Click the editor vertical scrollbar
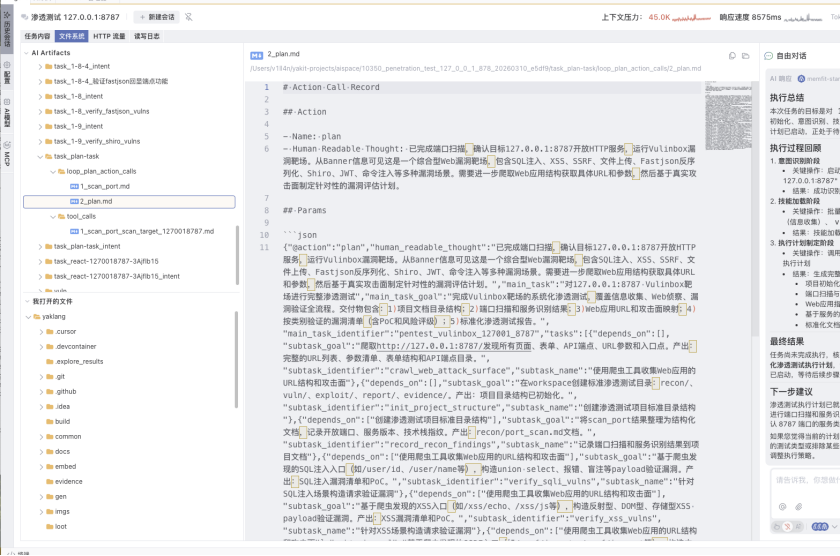Image resolution: width=840 pixels, height=556 pixels. coord(755,209)
